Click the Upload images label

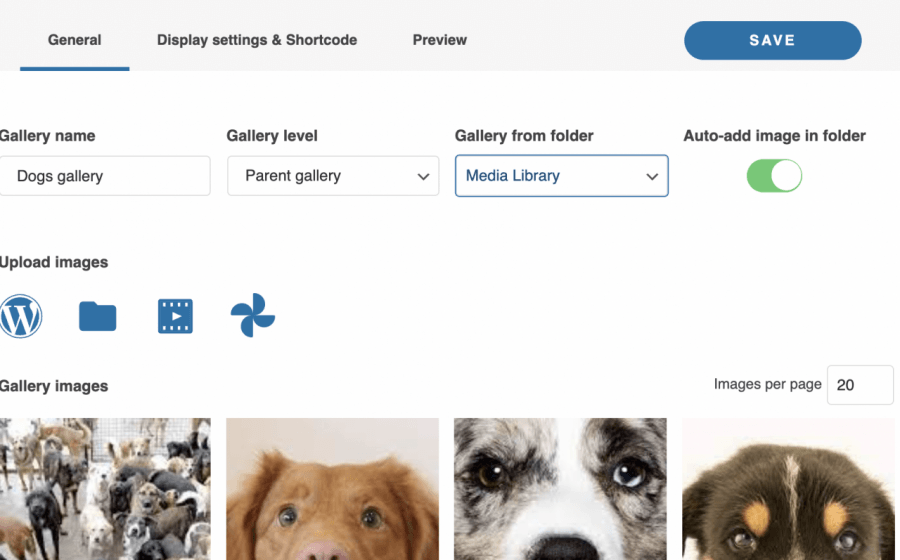click(54, 262)
